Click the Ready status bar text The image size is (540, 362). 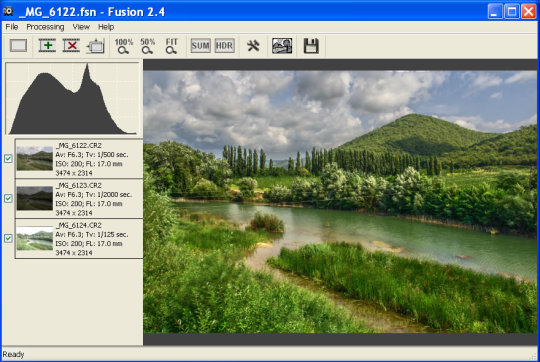click(x=13, y=354)
